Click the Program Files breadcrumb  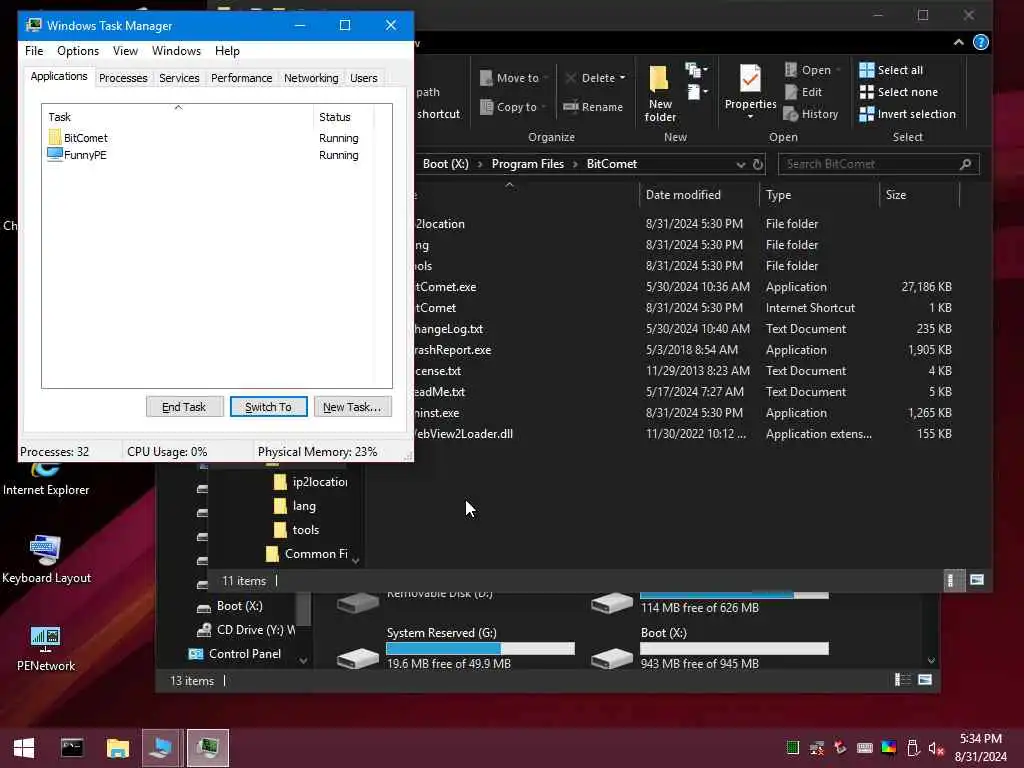[x=528, y=164]
